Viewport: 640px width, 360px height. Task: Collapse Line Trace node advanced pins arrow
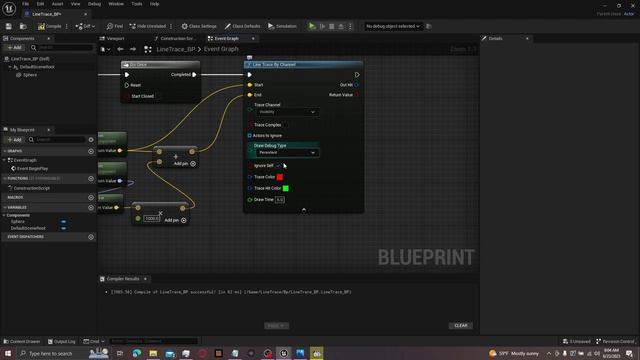coord(304,210)
